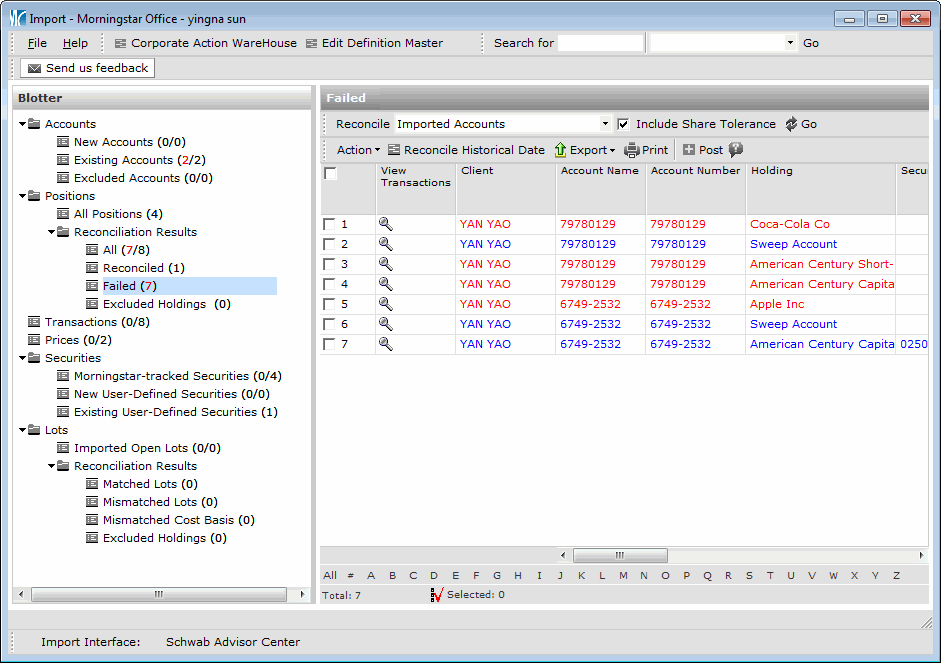Click the Search for input field
The height and width of the screenshot is (663, 941).
click(600, 43)
